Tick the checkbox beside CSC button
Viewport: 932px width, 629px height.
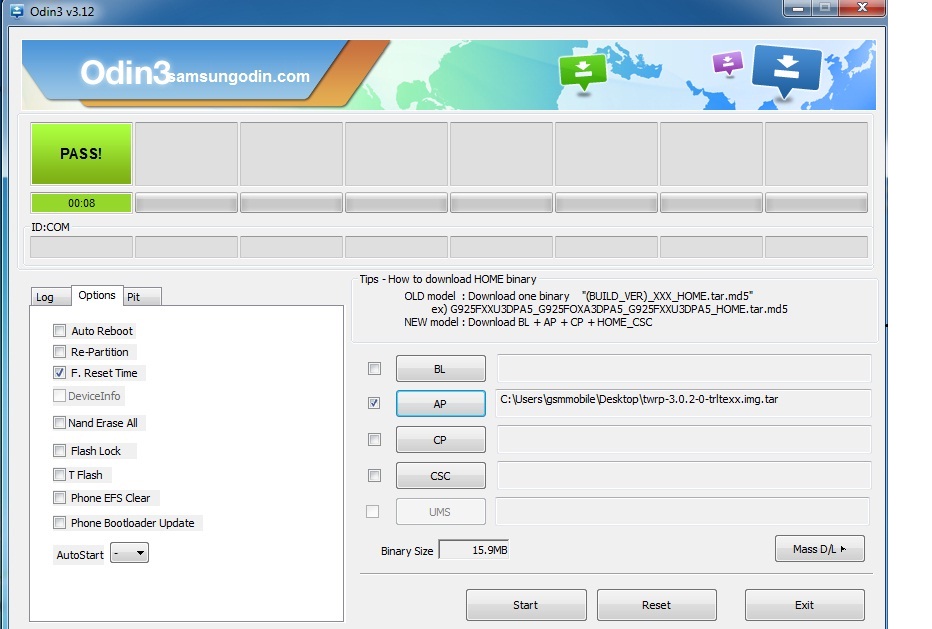click(374, 476)
